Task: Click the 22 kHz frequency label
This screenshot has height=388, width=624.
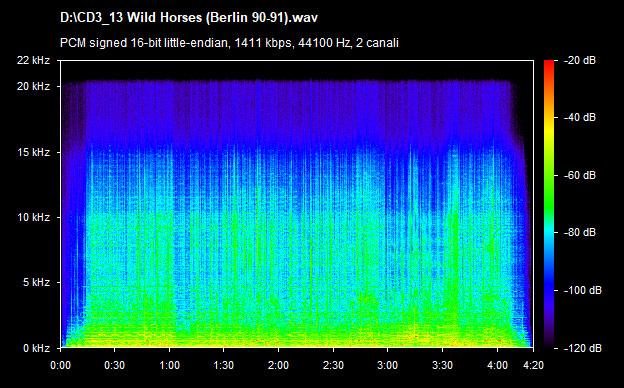Action: pos(33,60)
